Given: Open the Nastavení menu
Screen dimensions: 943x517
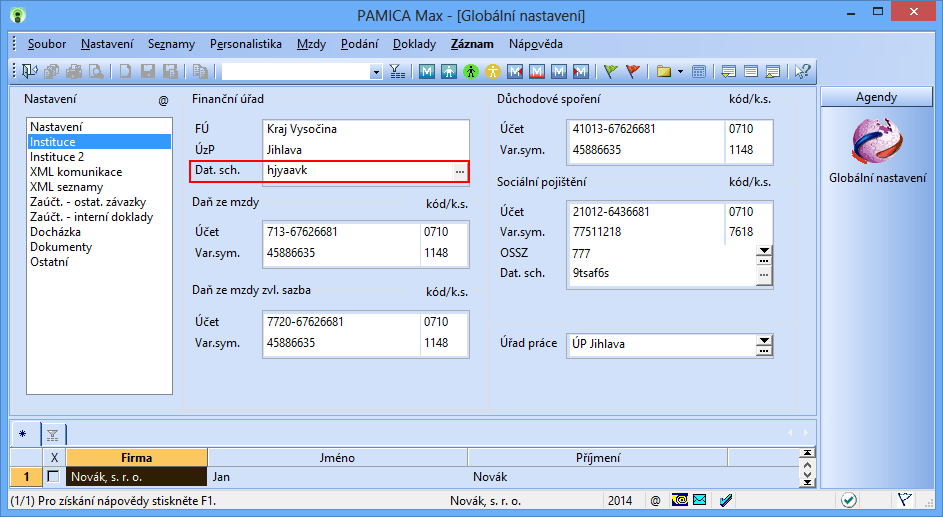Looking at the screenshot, I should click(x=107, y=44).
